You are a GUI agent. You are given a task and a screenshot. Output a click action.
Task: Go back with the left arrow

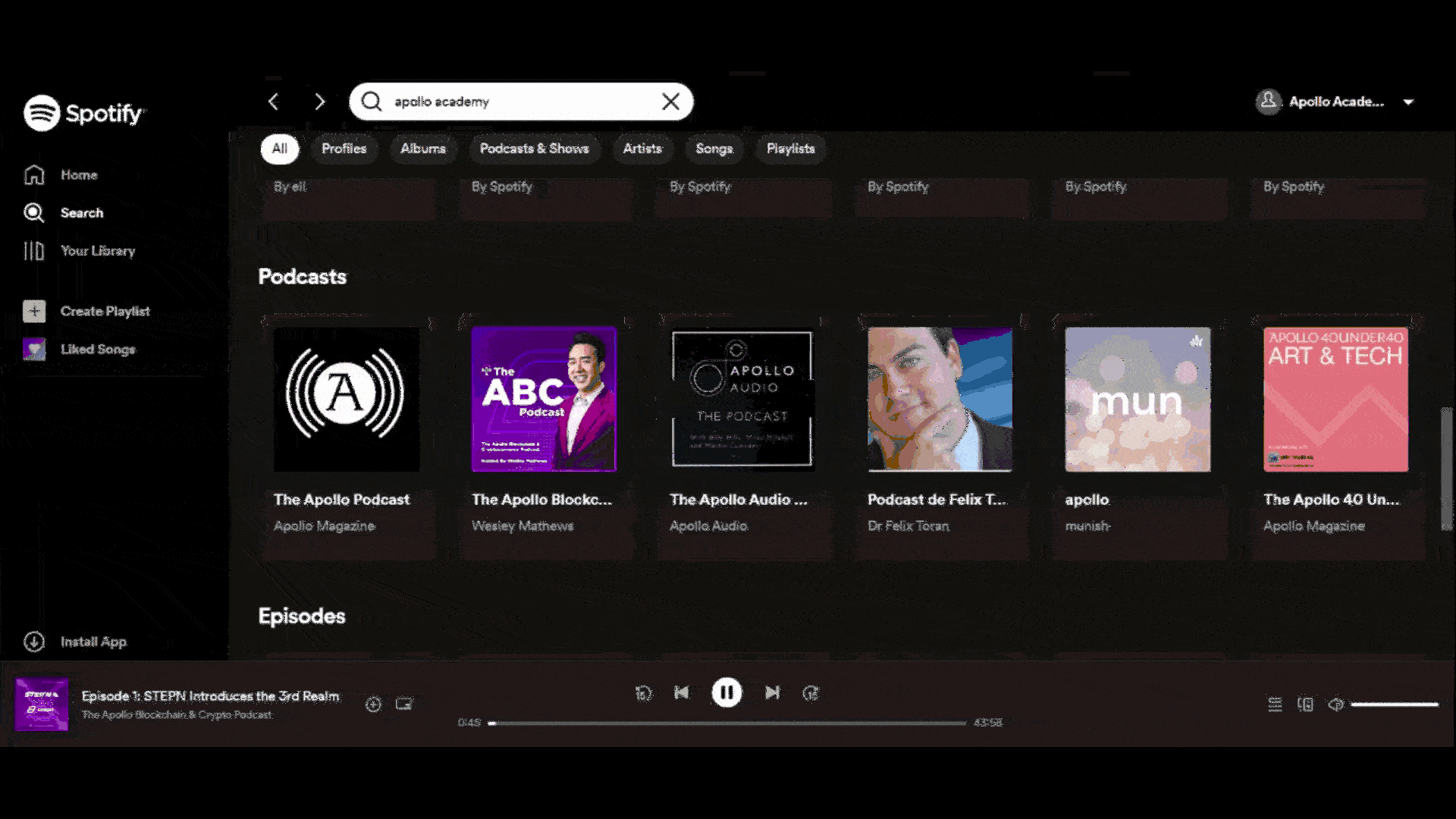point(274,102)
